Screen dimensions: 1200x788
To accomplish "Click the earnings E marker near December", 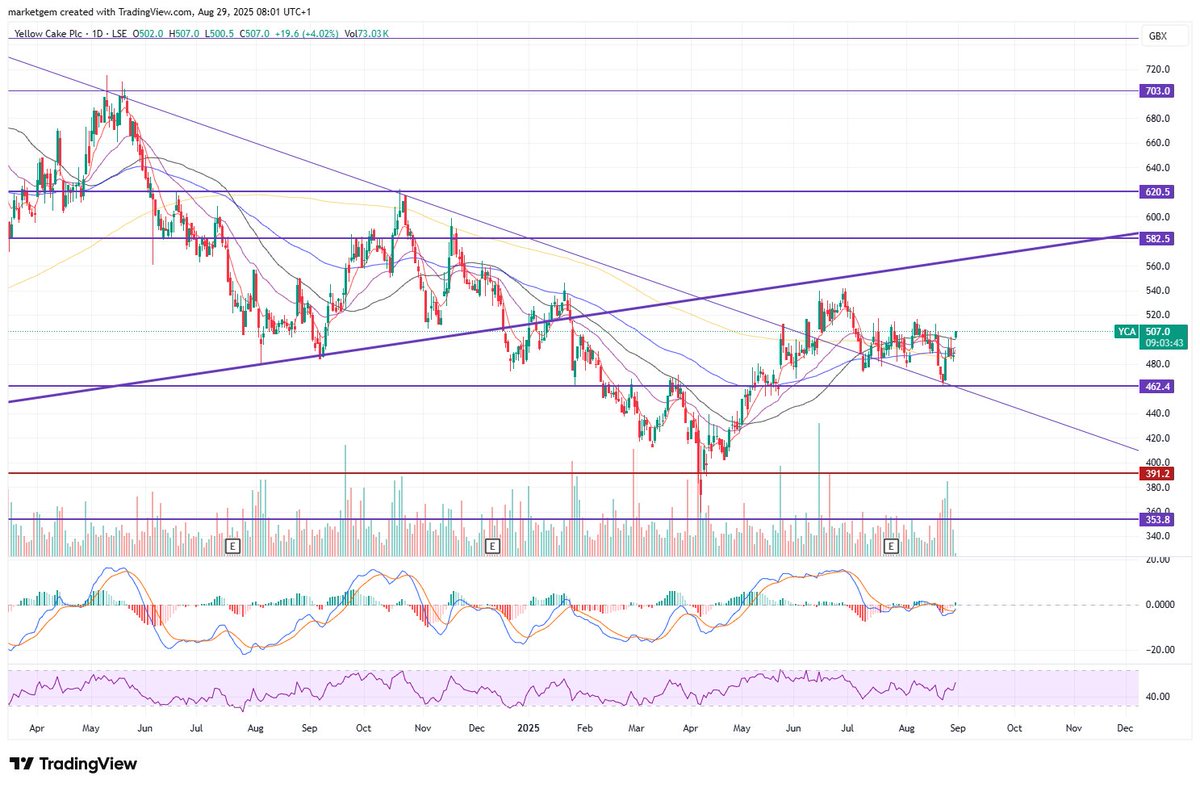I will pyautogui.click(x=491, y=547).
